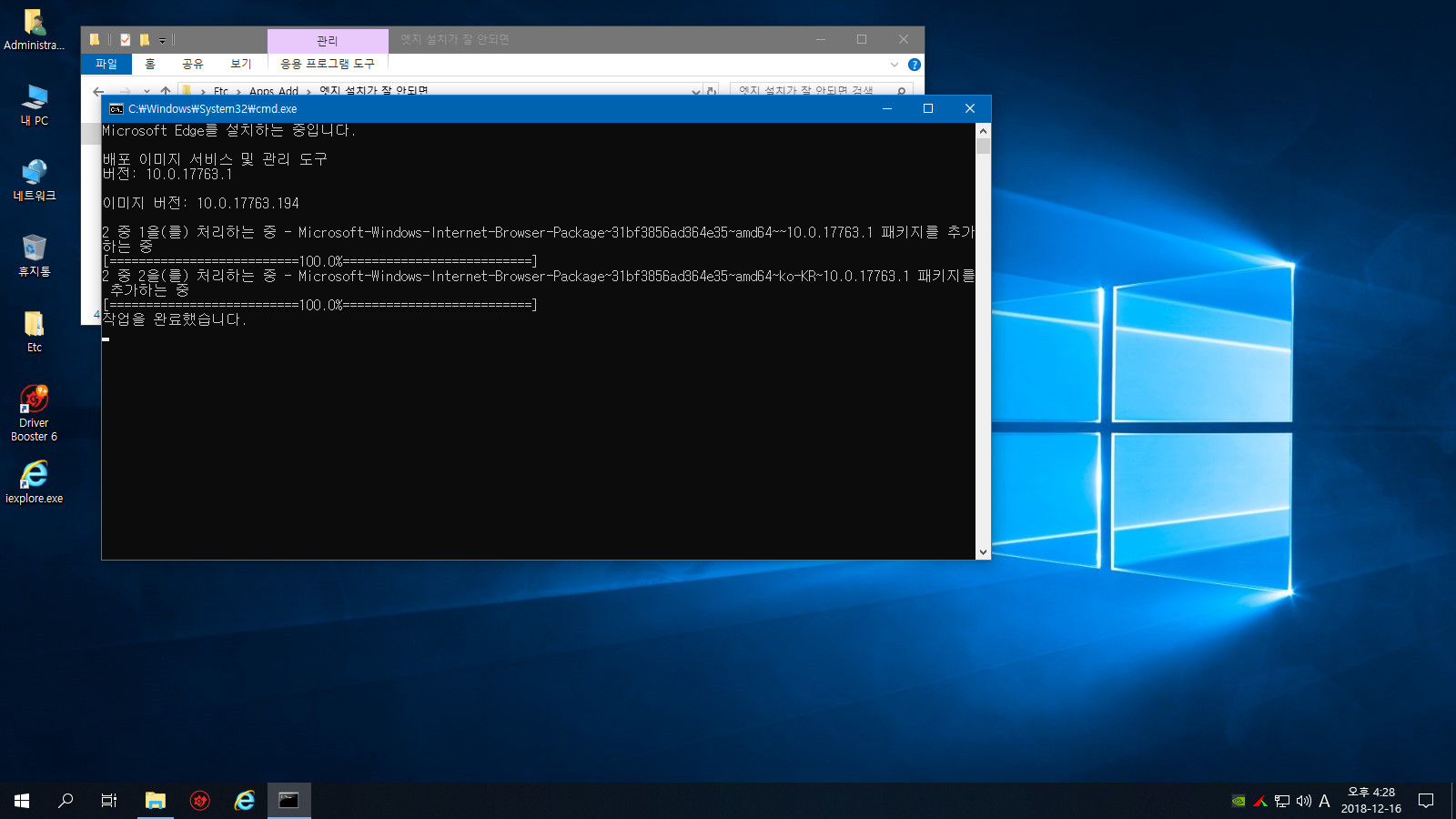Click Explorer quick access new folder icon

145,40
